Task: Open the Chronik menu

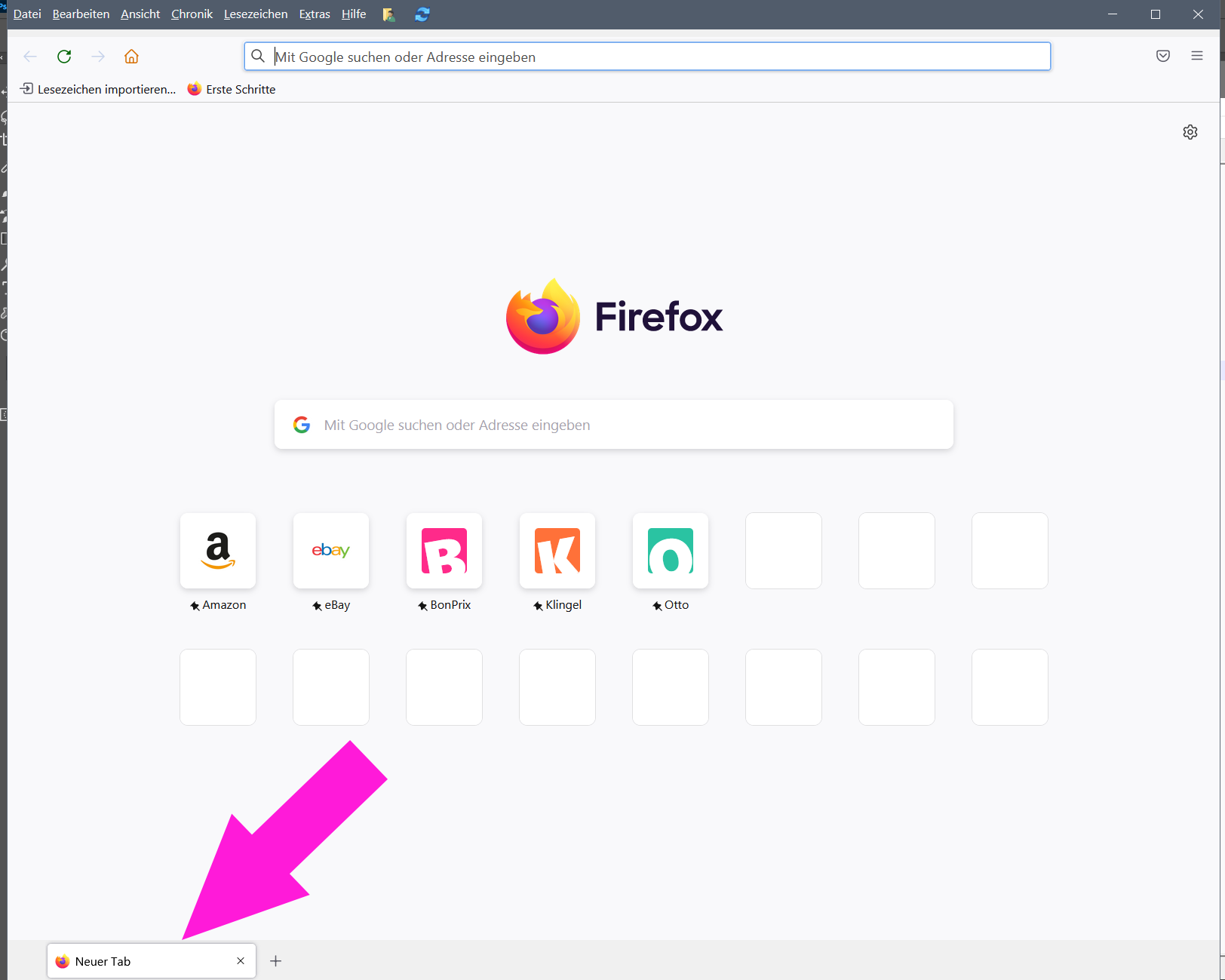Action: 192,14
